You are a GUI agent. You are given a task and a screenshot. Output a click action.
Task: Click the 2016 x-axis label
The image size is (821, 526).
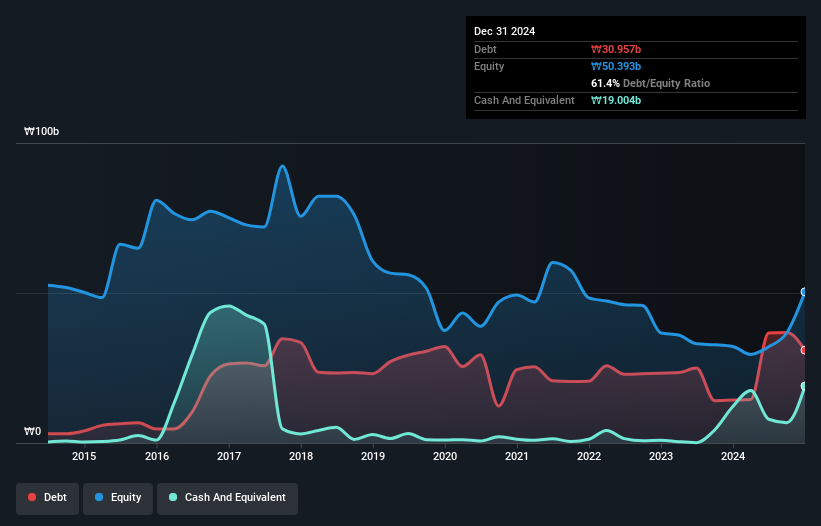tap(157, 456)
